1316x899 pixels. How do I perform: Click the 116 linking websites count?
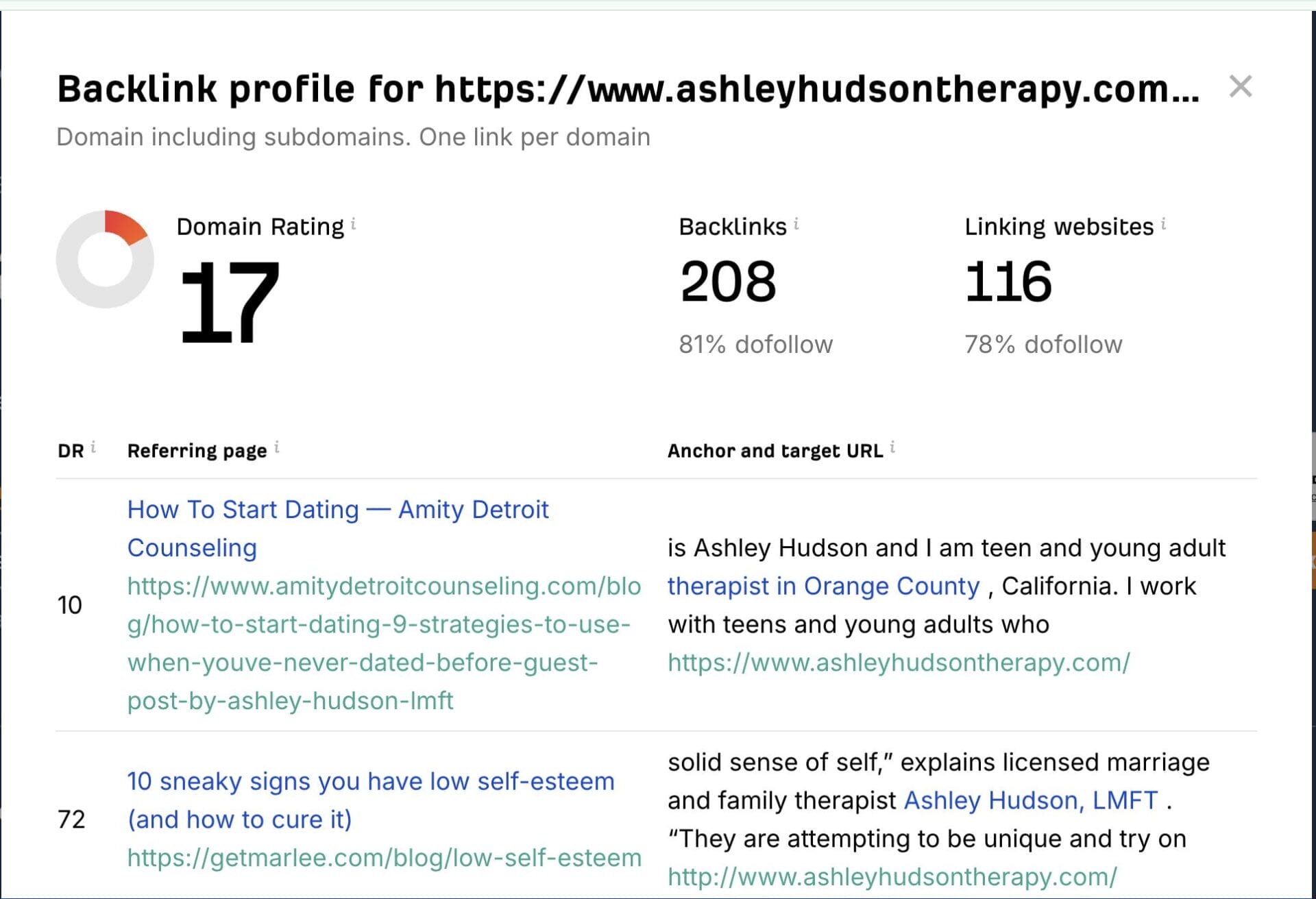(x=1008, y=282)
